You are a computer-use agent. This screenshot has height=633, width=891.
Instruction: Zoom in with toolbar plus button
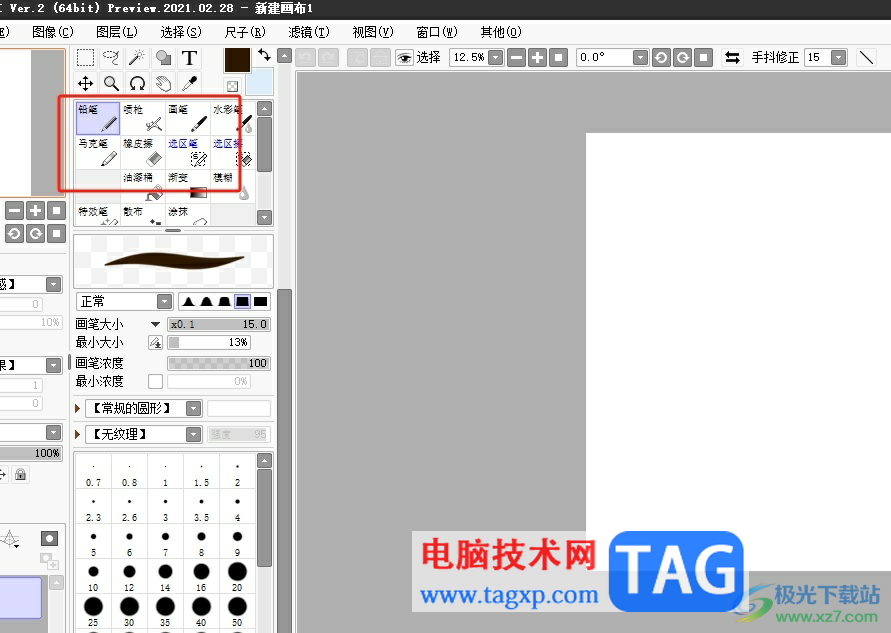[x=537, y=57]
